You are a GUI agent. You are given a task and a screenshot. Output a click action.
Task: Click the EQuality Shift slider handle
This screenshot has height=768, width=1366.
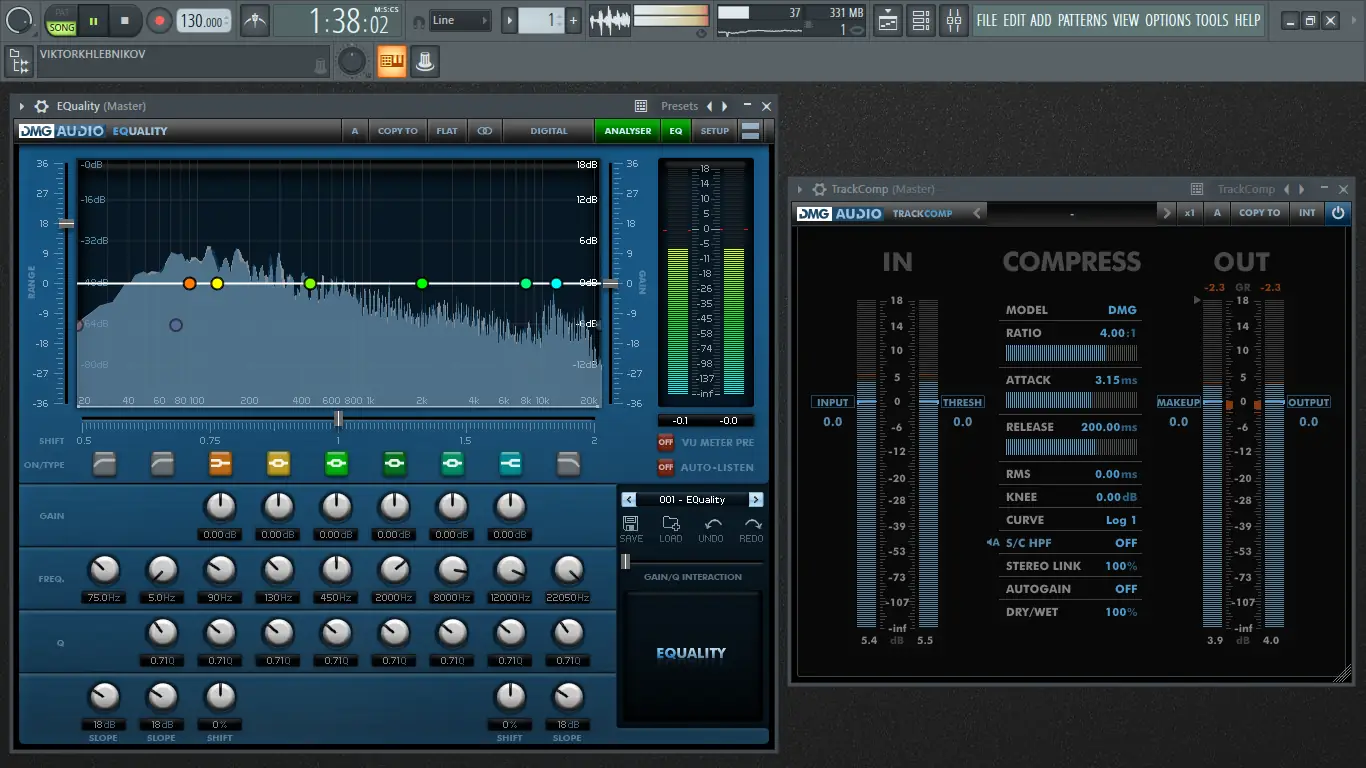pyautogui.click(x=338, y=418)
